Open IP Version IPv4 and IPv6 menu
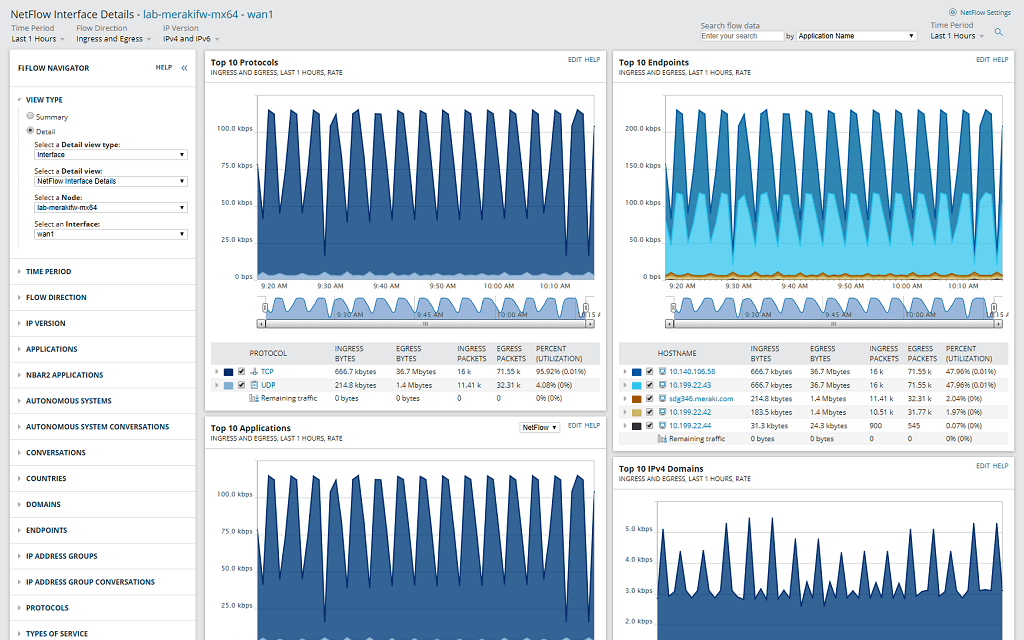Screen dimensions: 1024x640 [191, 39]
